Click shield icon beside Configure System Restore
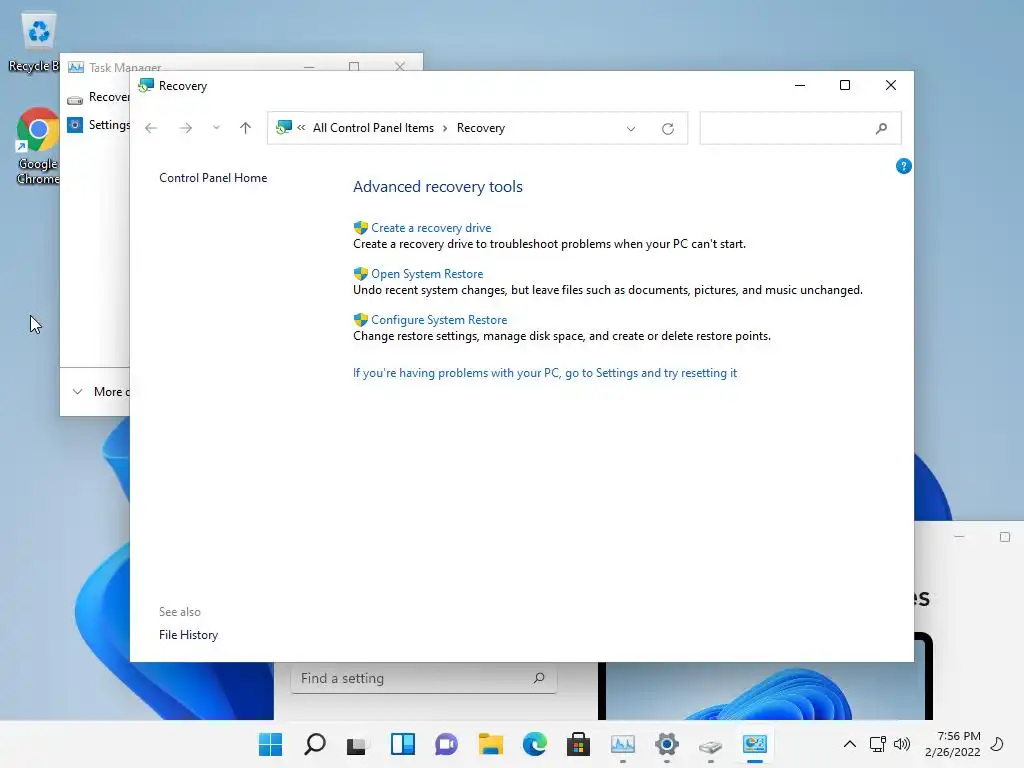 pos(360,319)
